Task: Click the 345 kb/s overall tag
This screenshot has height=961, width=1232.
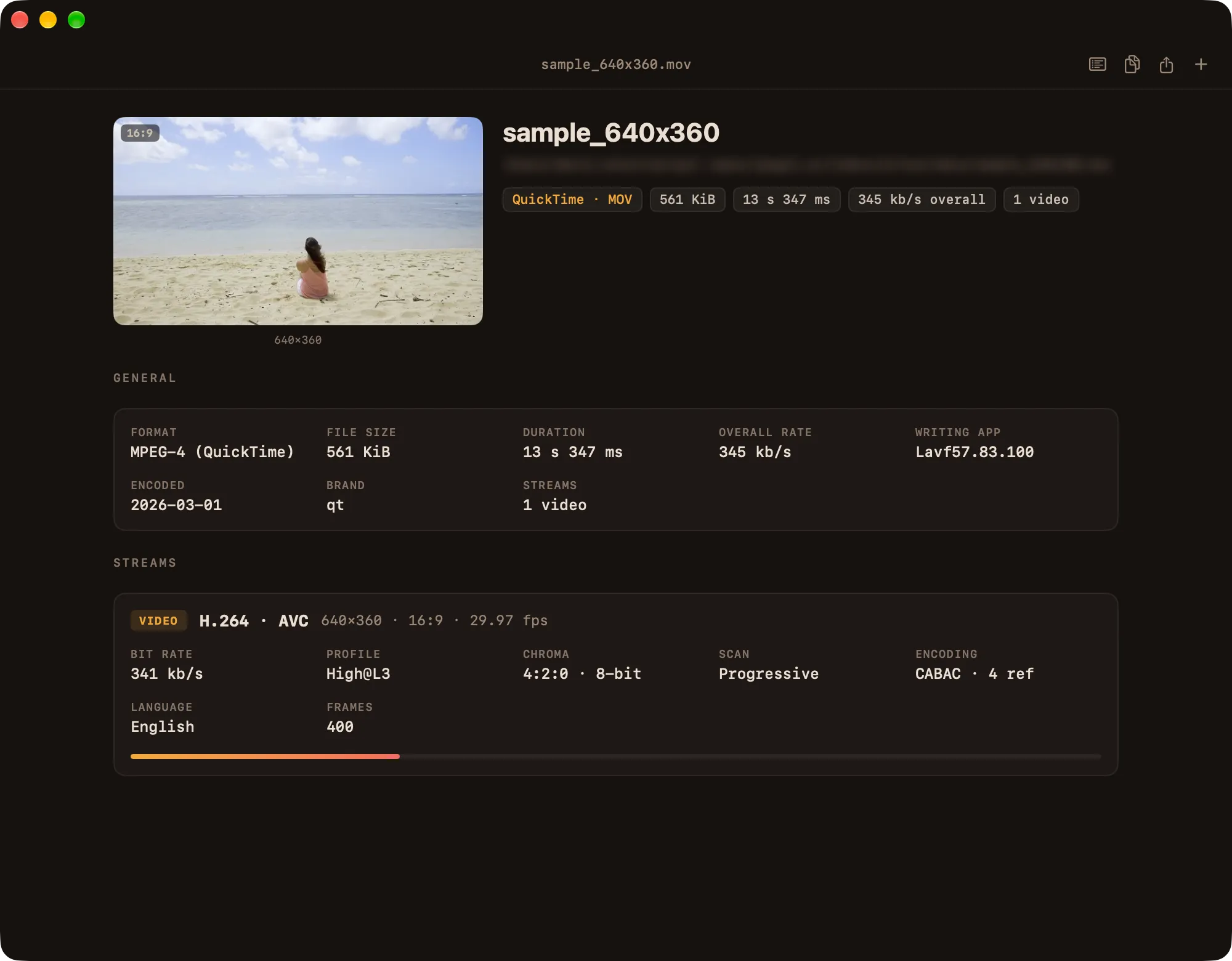Action: click(922, 200)
